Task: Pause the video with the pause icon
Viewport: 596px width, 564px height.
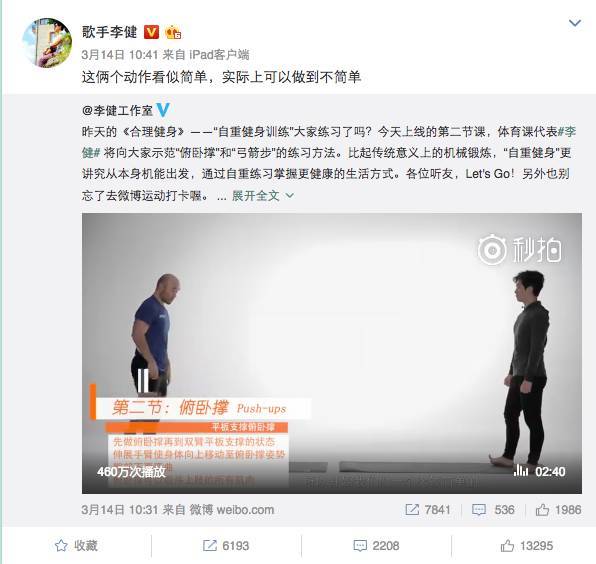Action: (143, 380)
